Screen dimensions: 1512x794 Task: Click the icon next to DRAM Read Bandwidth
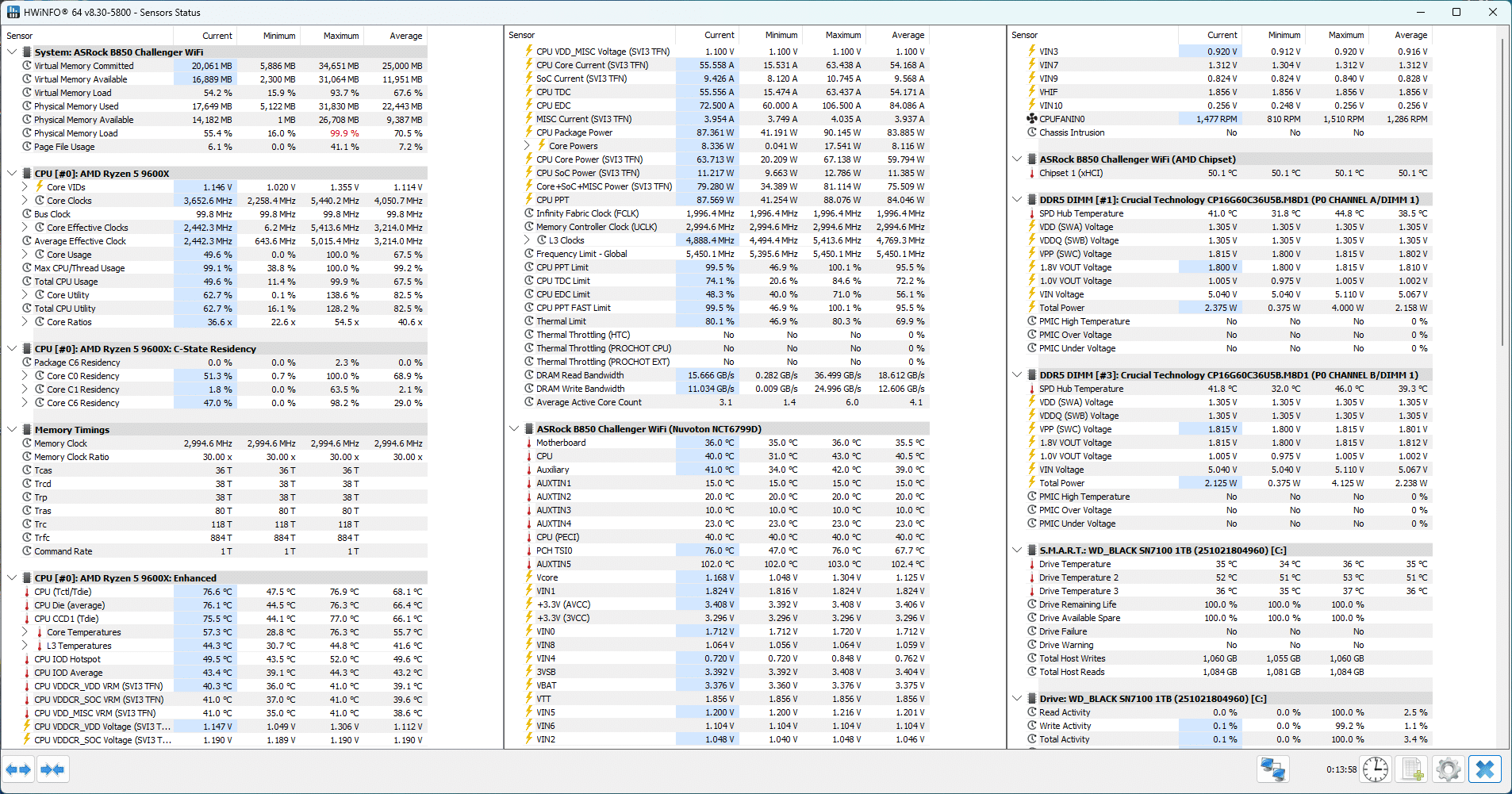point(529,375)
